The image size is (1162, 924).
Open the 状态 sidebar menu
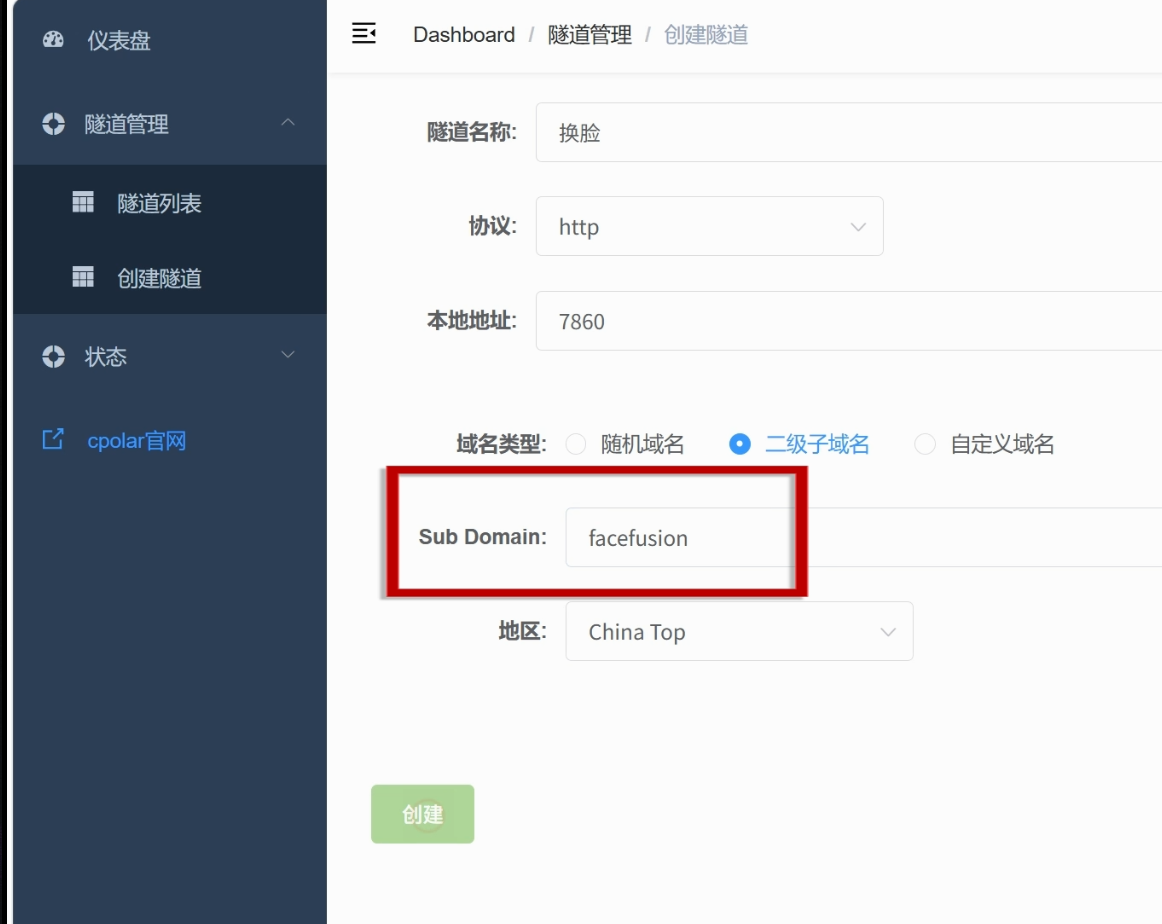click(x=170, y=356)
